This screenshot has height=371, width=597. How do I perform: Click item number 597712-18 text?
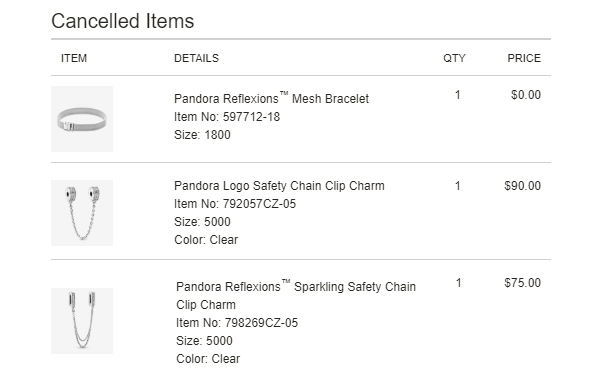point(227,117)
